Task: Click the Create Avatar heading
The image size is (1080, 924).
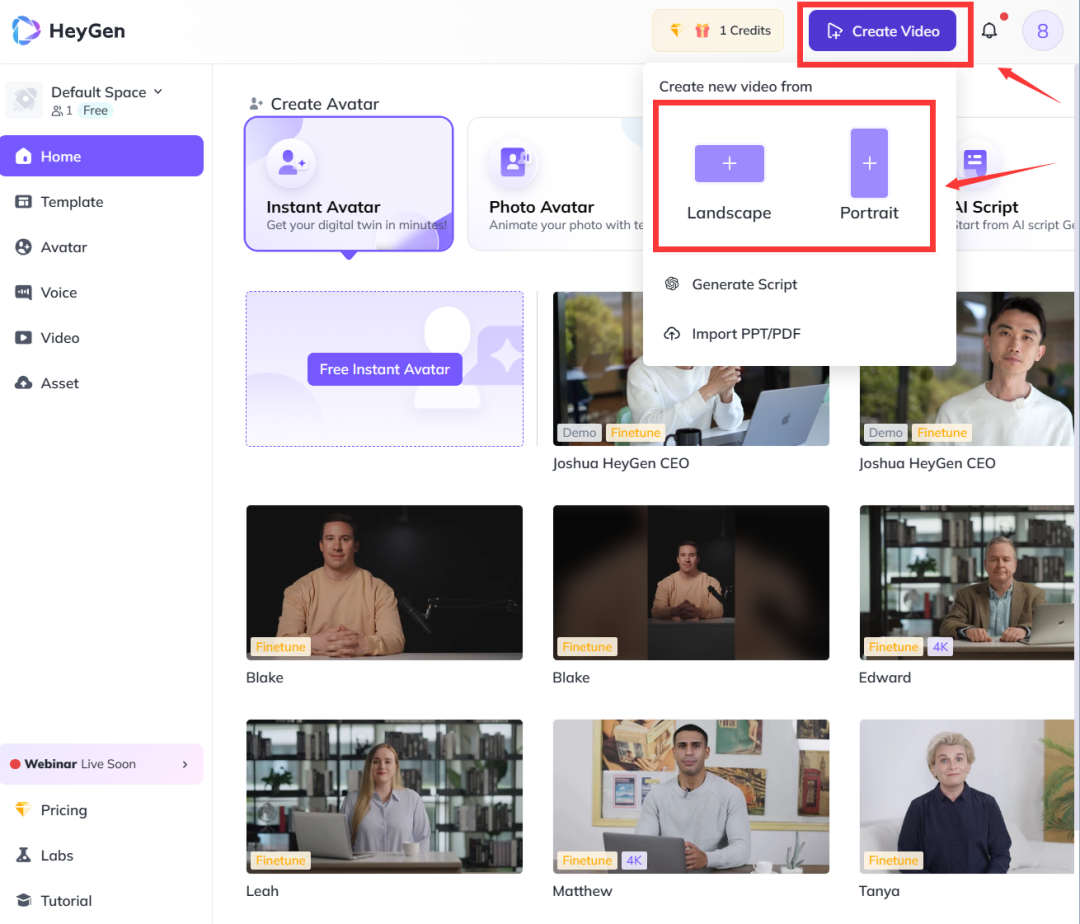Action: click(x=324, y=104)
